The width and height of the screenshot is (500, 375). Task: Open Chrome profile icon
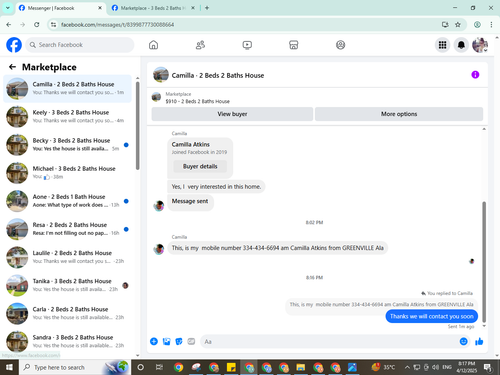[x=477, y=24]
